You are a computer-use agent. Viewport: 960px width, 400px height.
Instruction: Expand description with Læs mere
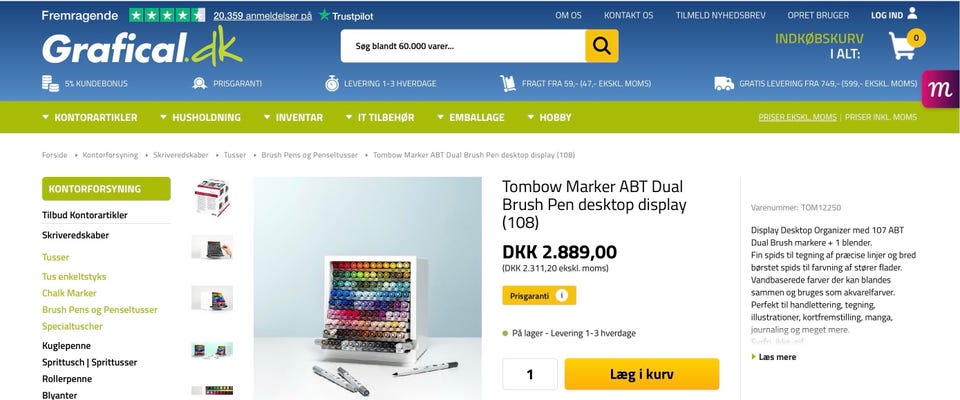[774, 357]
